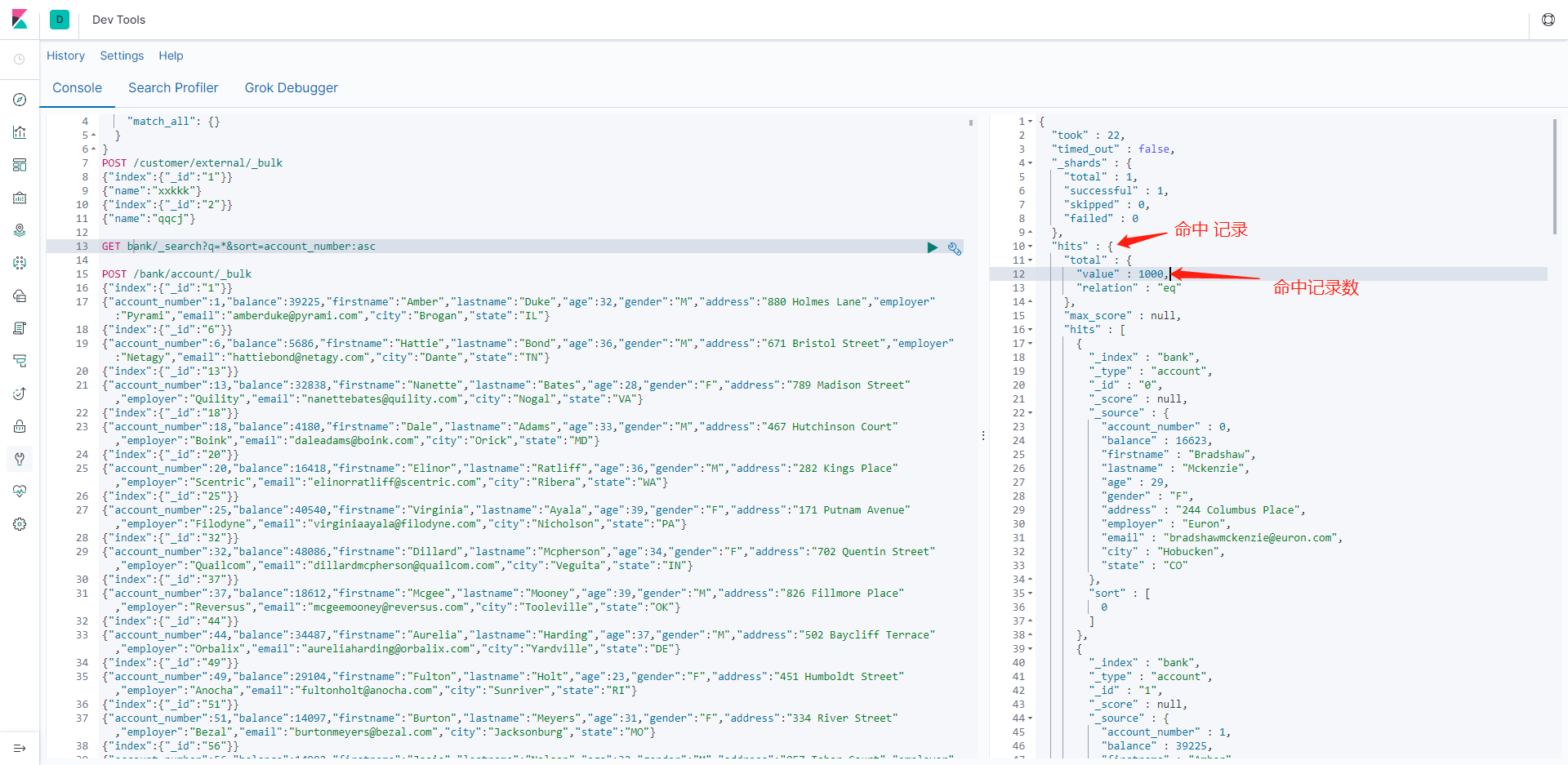Open the recently viewed clock icon

(20, 59)
